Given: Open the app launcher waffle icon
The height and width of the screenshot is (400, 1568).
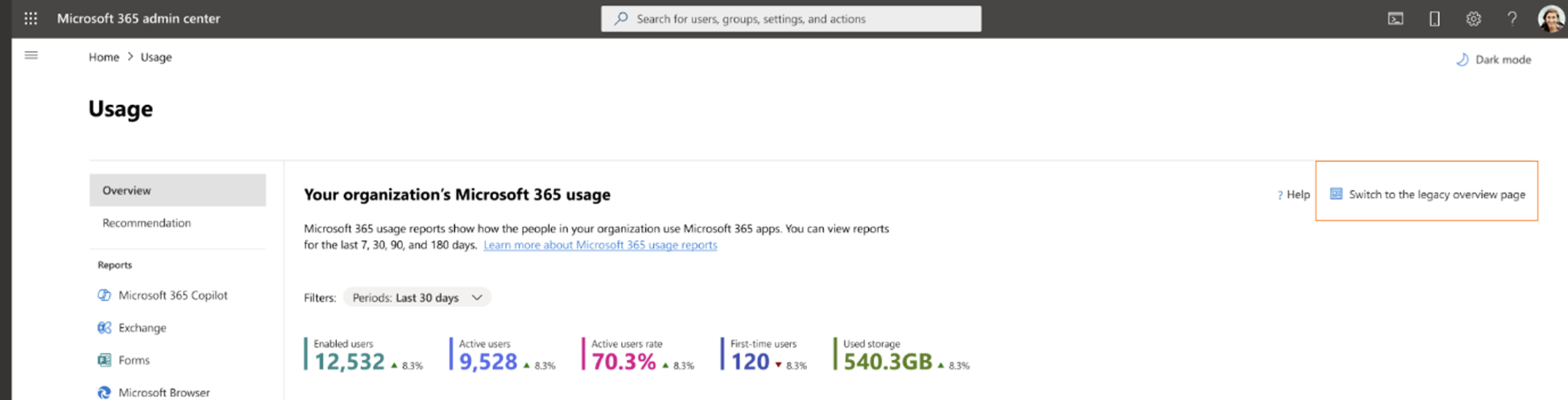Looking at the screenshot, I should coord(31,19).
